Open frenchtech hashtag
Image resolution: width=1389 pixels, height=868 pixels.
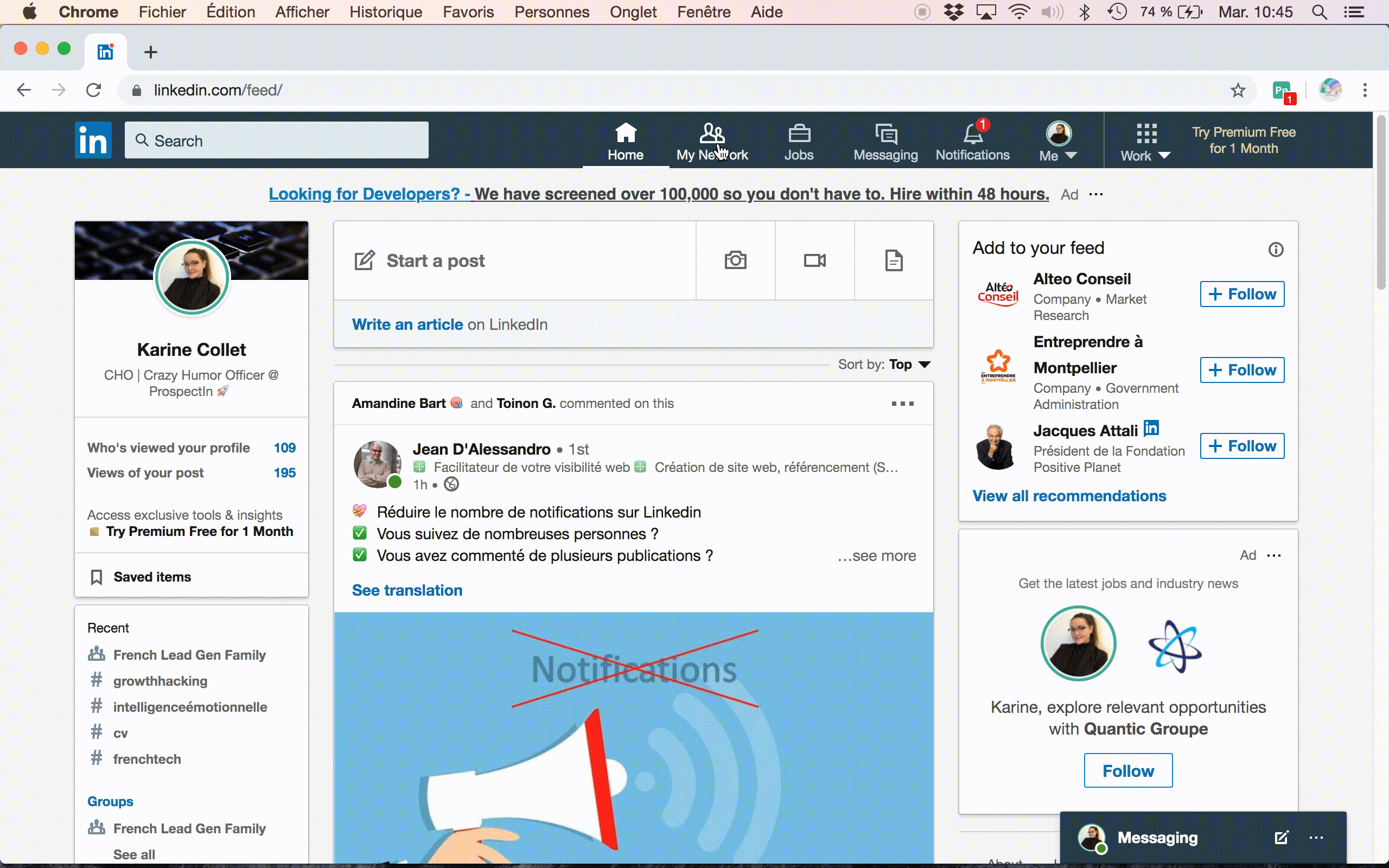tap(147, 759)
